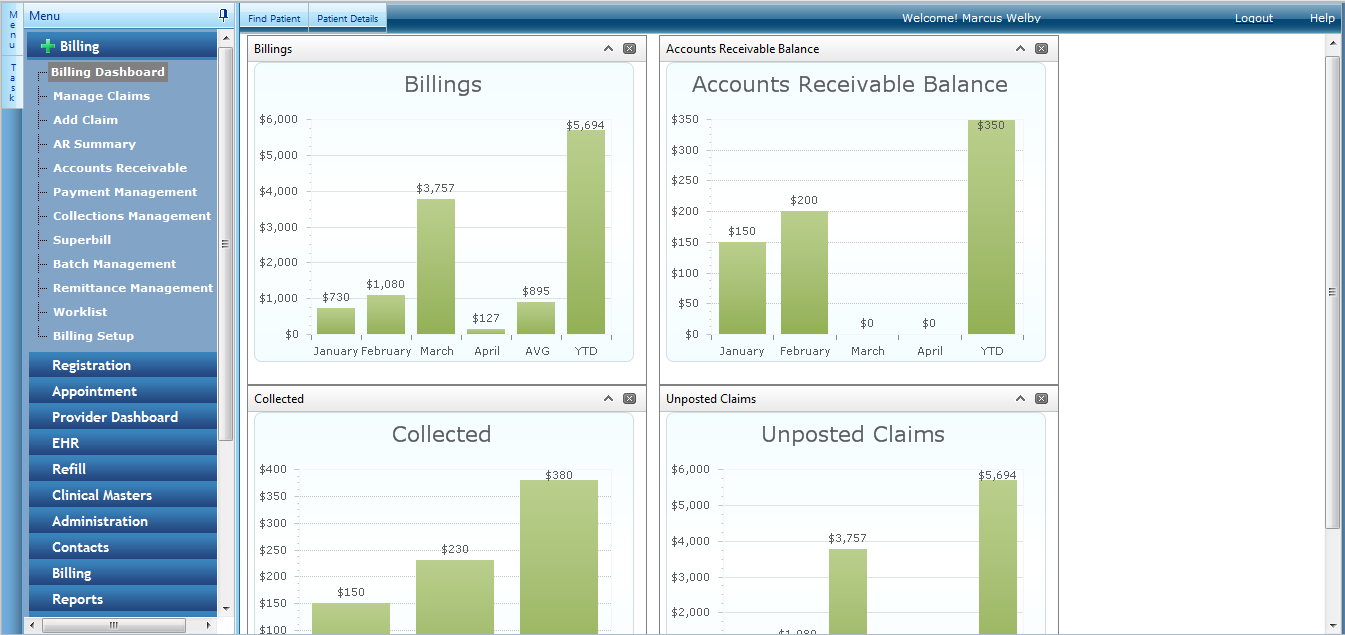Screen dimensions: 1345x635
Task: Expand the Registration section
Action: [x=123, y=365]
